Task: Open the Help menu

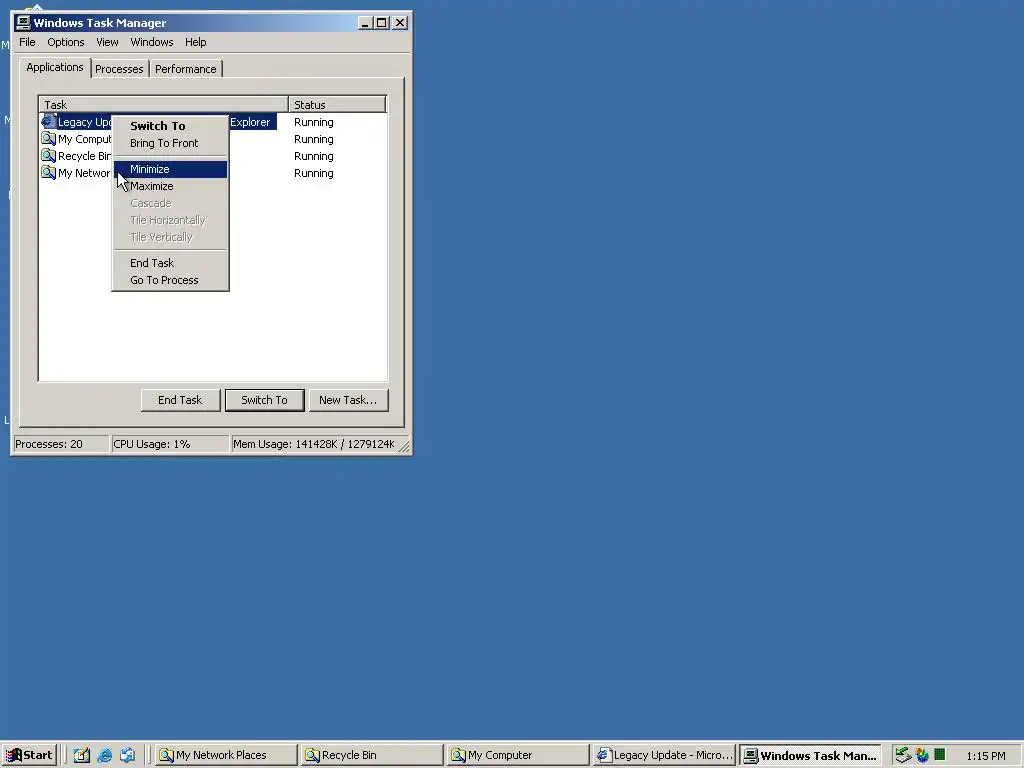Action: (x=195, y=42)
